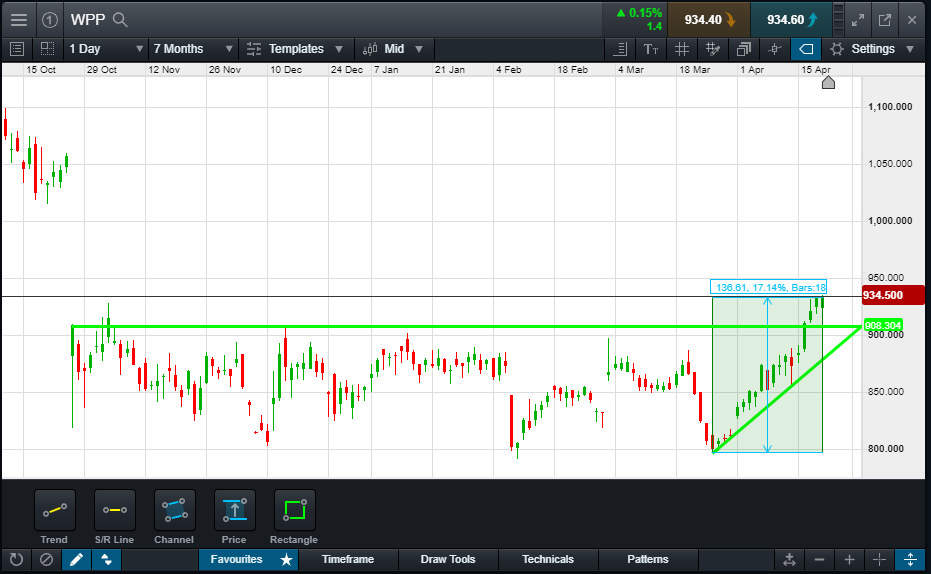This screenshot has width=931, height=574.
Task: Toggle the highlighted vertical-arrows scale button
Action: point(910,559)
